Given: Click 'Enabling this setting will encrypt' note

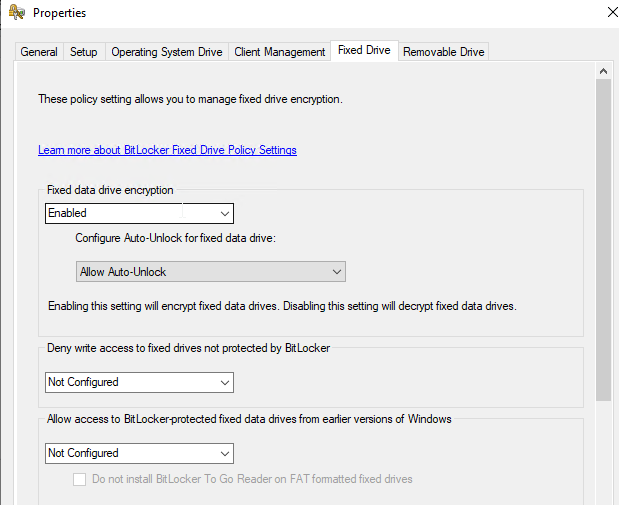Looking at the screenshot, I should pyautogui.click(x=282, y=306).
